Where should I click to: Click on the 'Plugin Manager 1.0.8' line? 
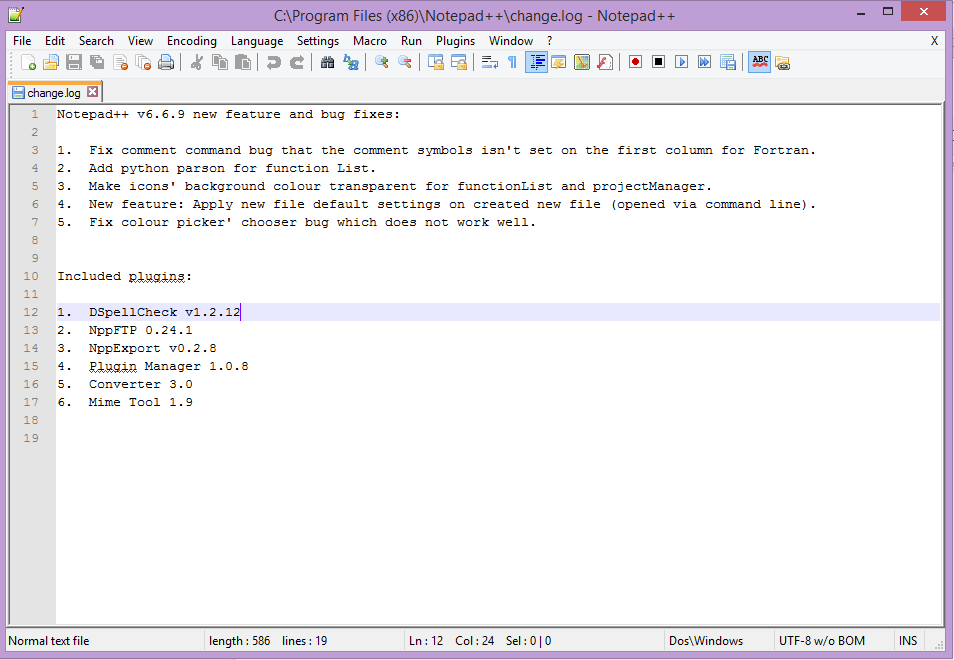point(169,366)
